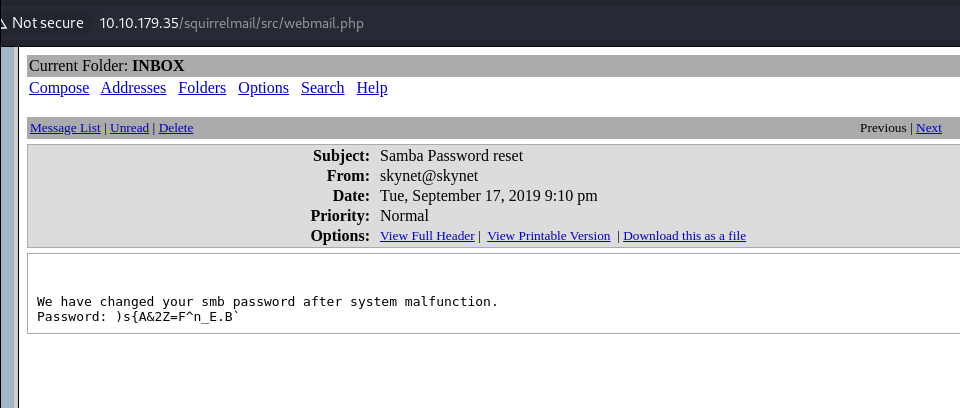Viewport: 960px width, 408px height.
Task: Click the squirrelmail URL in address bar
Action: 233,22
